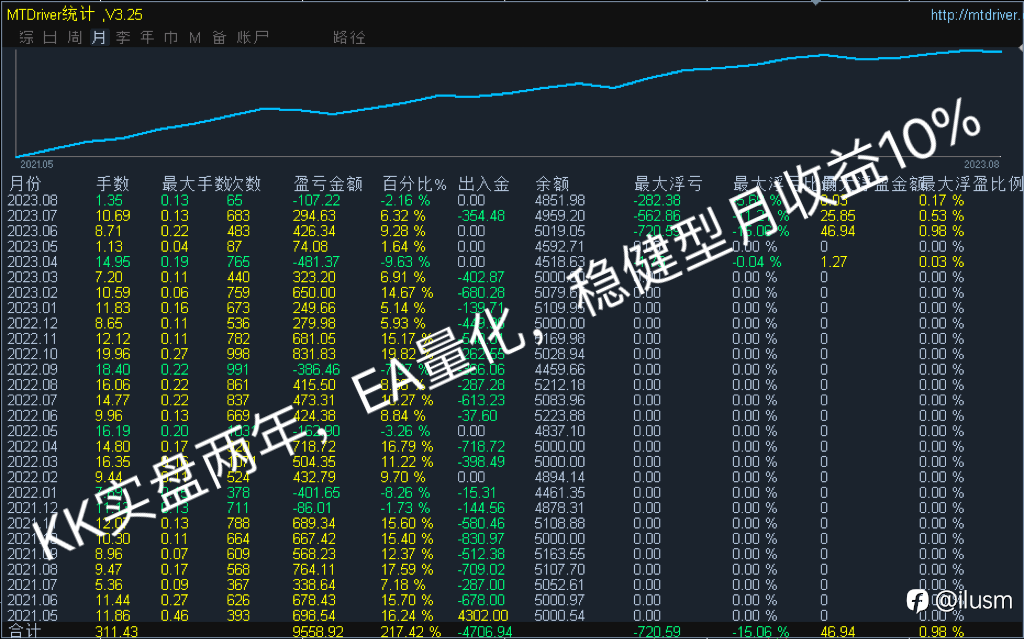Click the 最大浮亏 column header
The height and width of the screenshot is (639, 1024).
pyautogui.click(x=668, y=184)
